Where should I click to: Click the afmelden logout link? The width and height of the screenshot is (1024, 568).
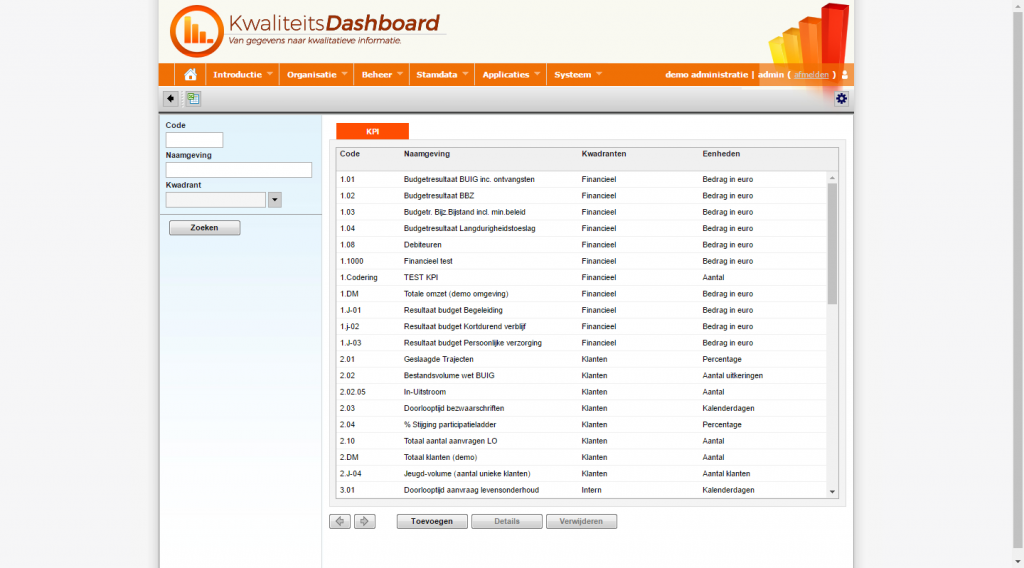[811, 75]
